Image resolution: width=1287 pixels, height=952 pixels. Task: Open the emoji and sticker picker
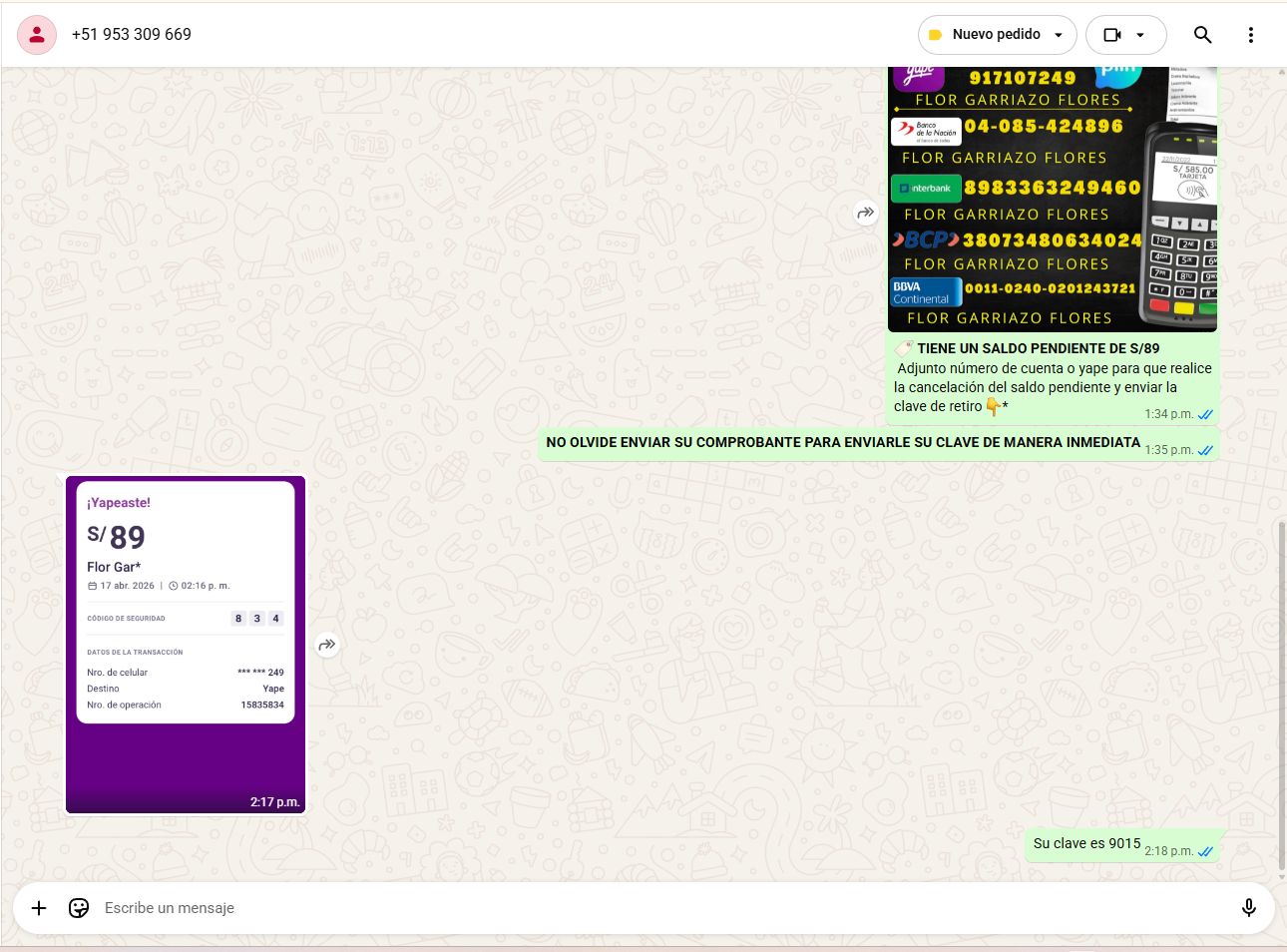pyautogui.click(x=79, y=908)
